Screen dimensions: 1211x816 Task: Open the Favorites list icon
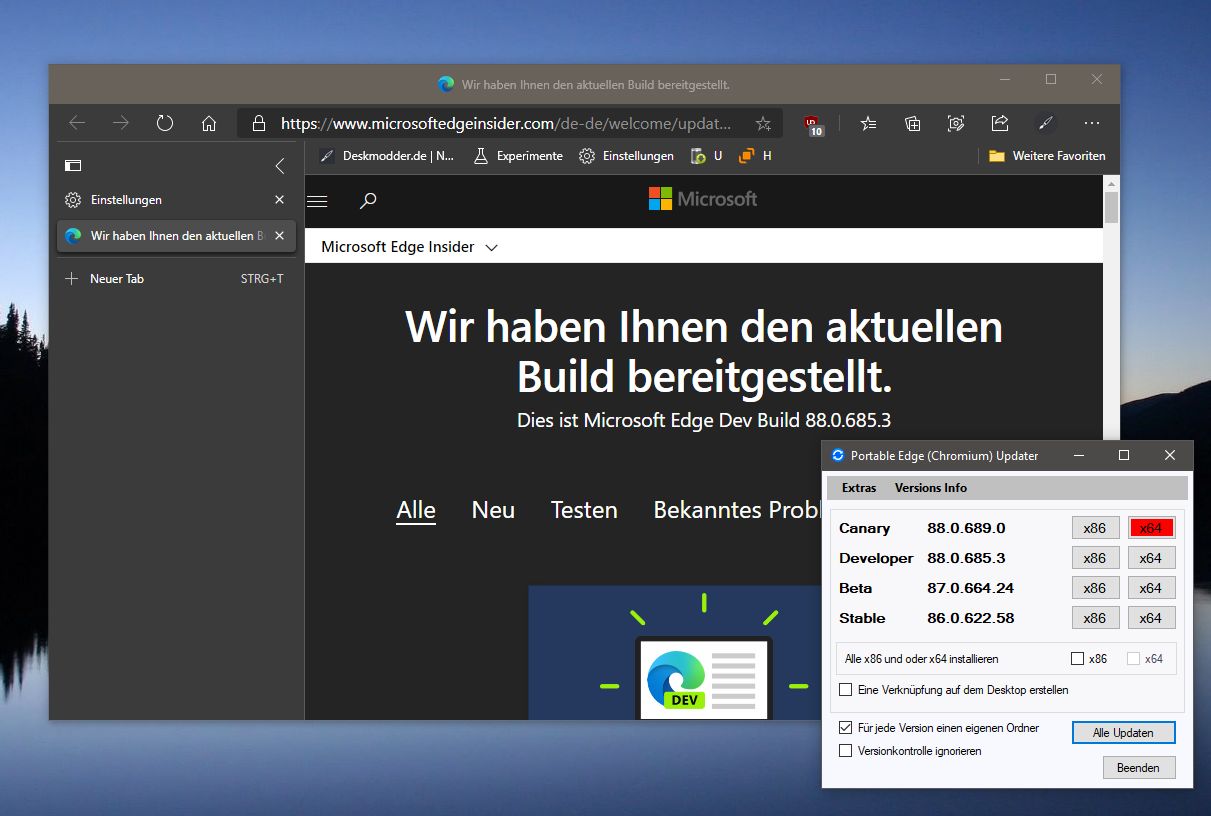[868, 123]
